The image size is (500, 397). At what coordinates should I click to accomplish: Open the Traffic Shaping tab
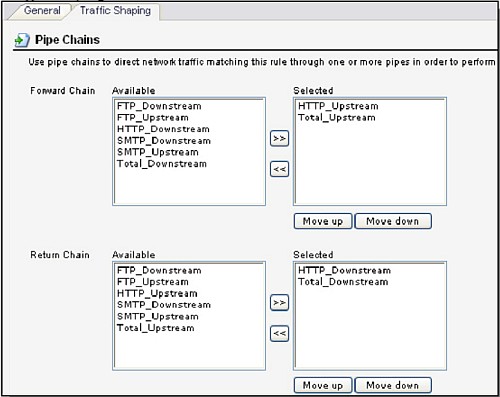point(115,10)
